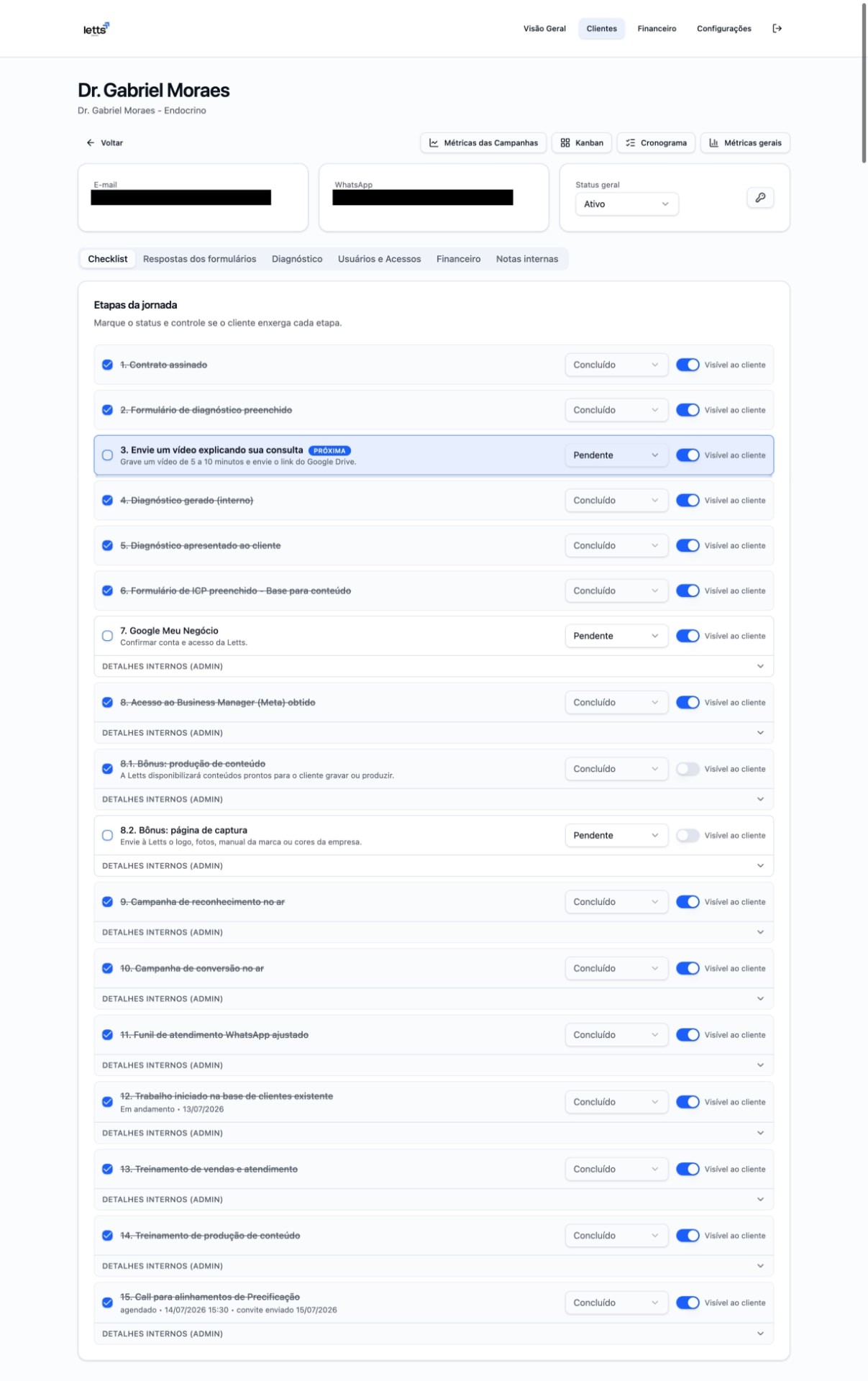This screenshot has height=1381, width=868.
Task: Click 'Etapas da jornada' heading
Action: click(135, 305)
